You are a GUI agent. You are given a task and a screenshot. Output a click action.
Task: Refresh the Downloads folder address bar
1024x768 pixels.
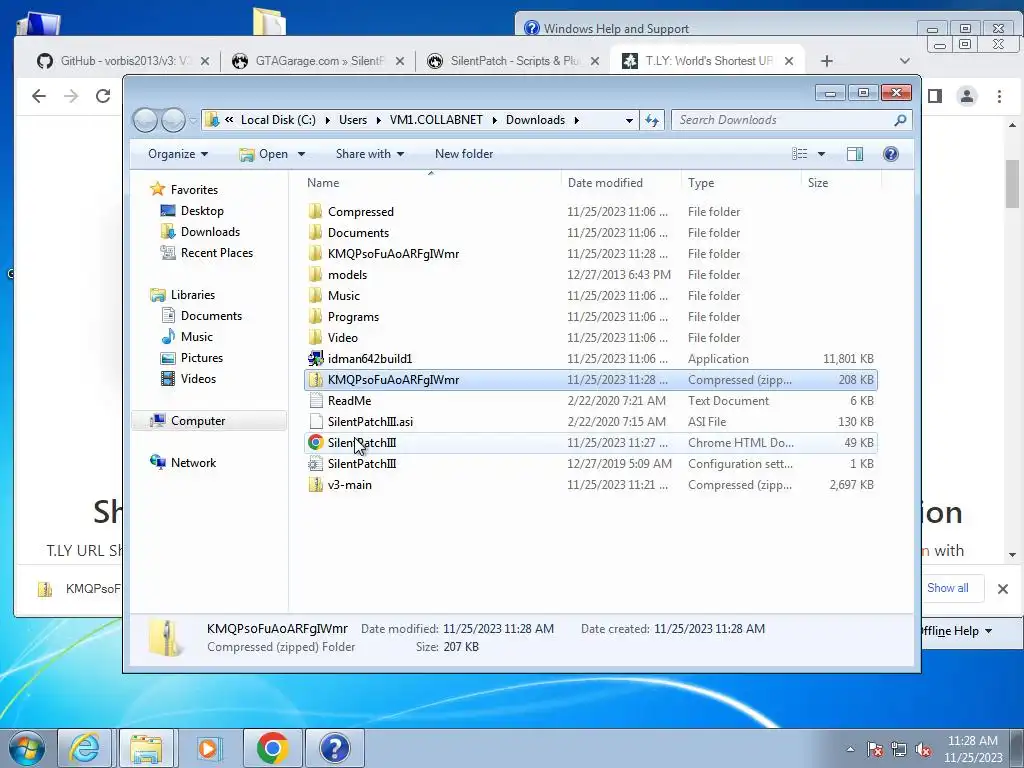coord(652,120)
